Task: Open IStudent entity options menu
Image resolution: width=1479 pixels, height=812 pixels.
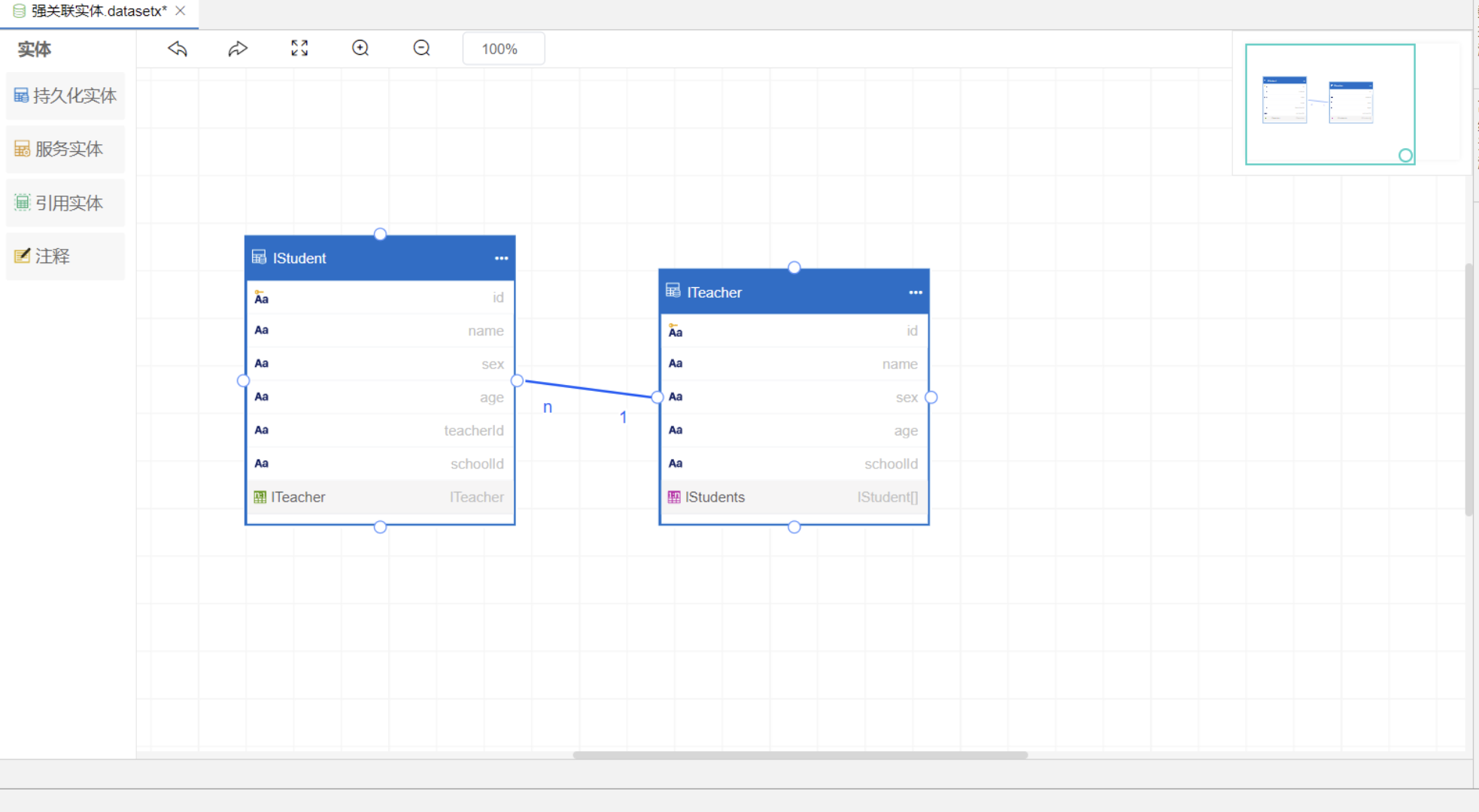Action: (501, 258)
